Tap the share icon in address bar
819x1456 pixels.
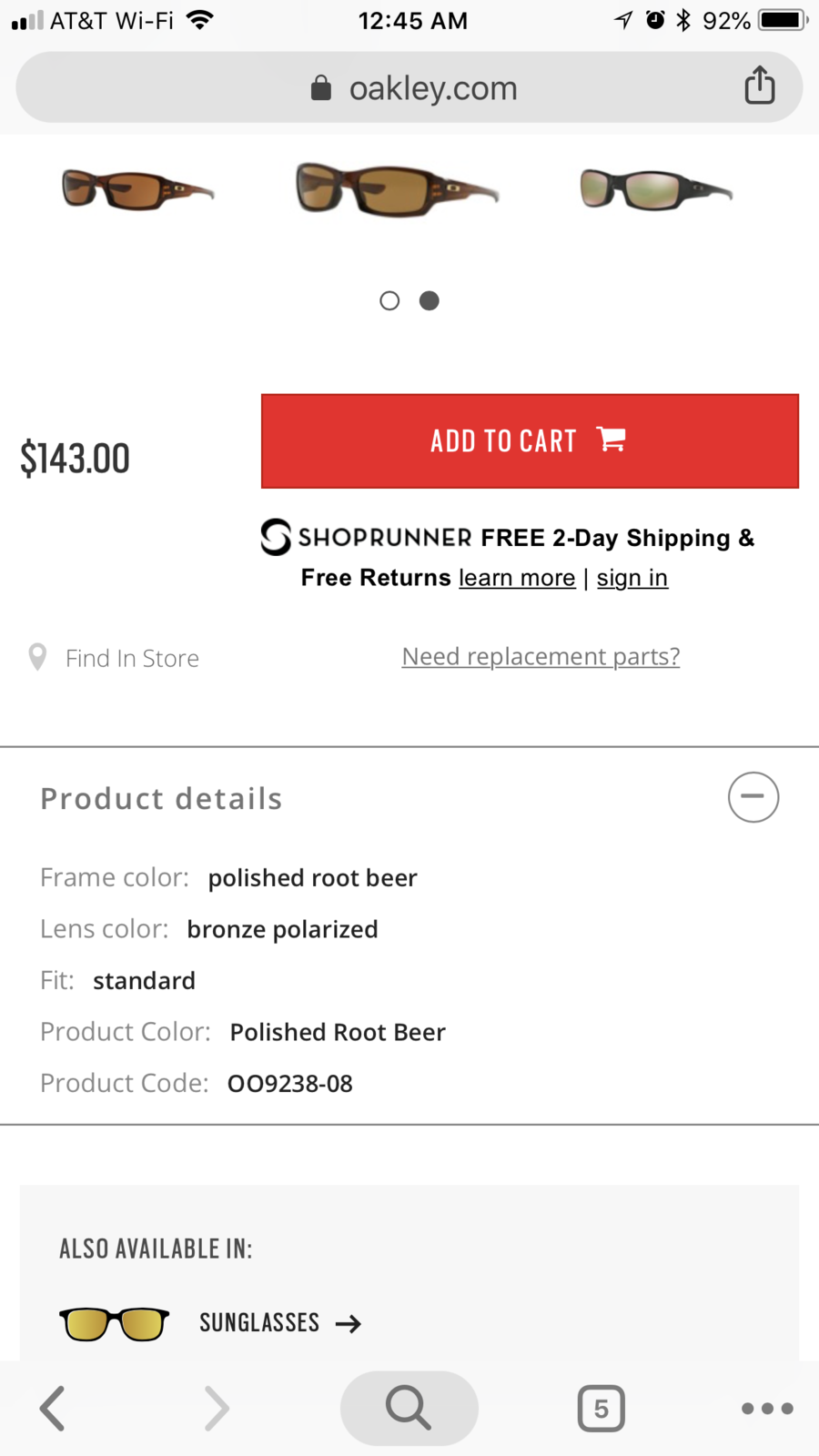point(760,86)
